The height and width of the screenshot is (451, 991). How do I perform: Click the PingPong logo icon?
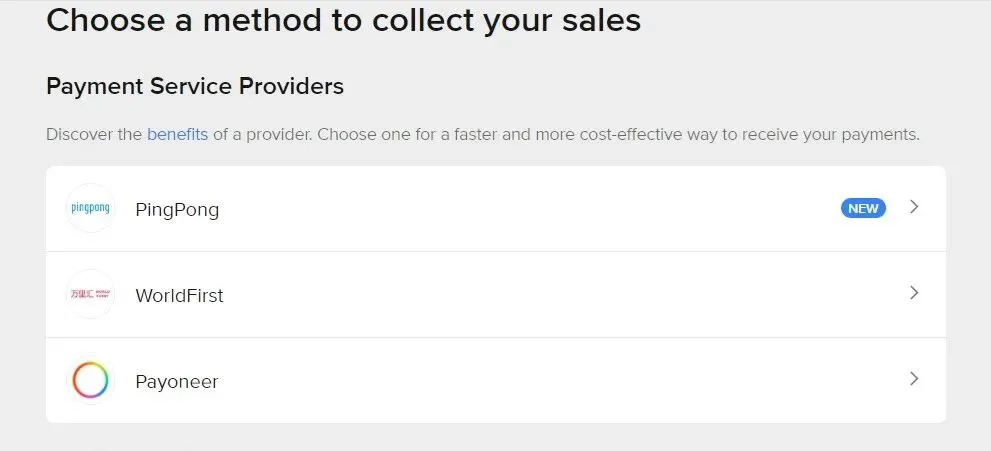pyautogui.click(x=90, y=208)
